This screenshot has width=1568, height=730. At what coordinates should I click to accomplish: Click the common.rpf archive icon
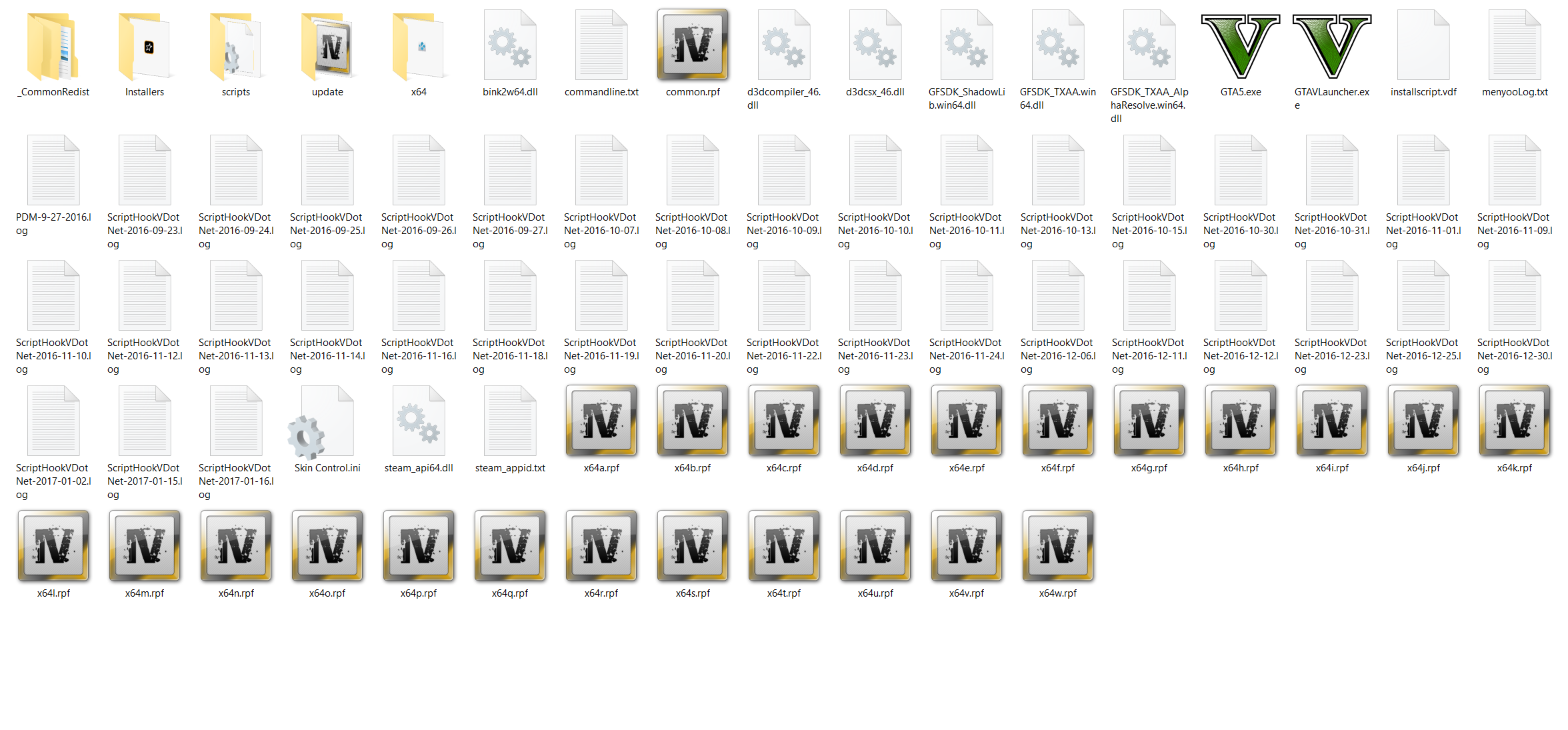click(x=693, y=44)
